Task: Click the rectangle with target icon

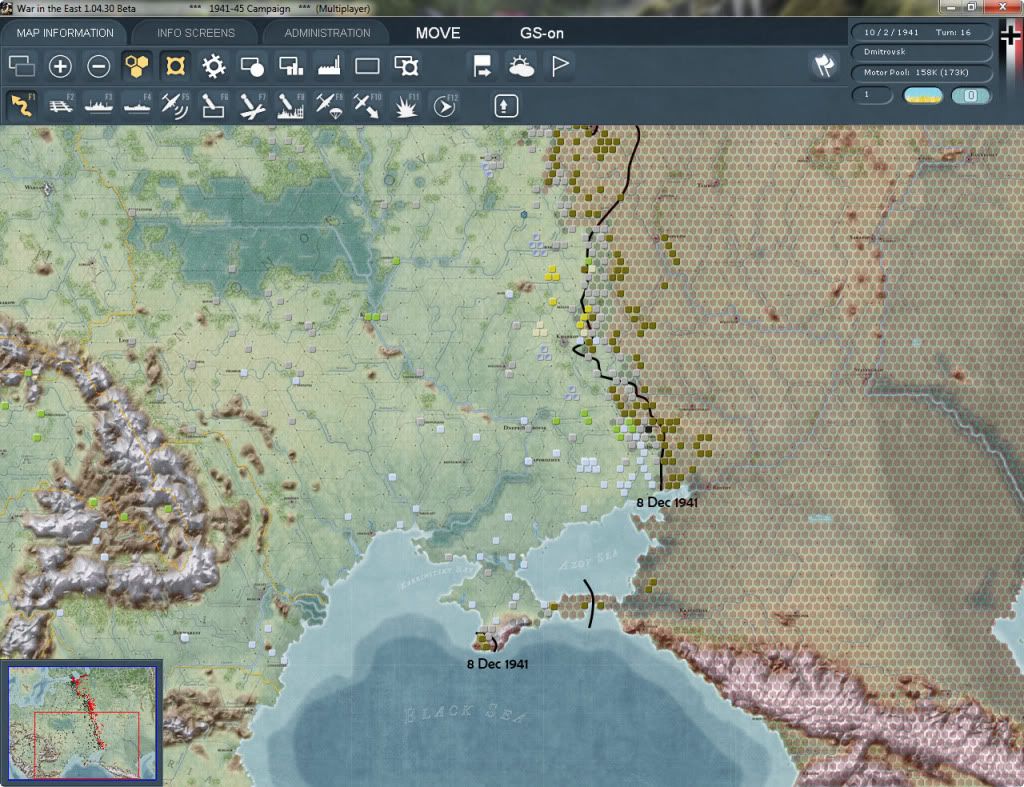Action: coord(406,66)
